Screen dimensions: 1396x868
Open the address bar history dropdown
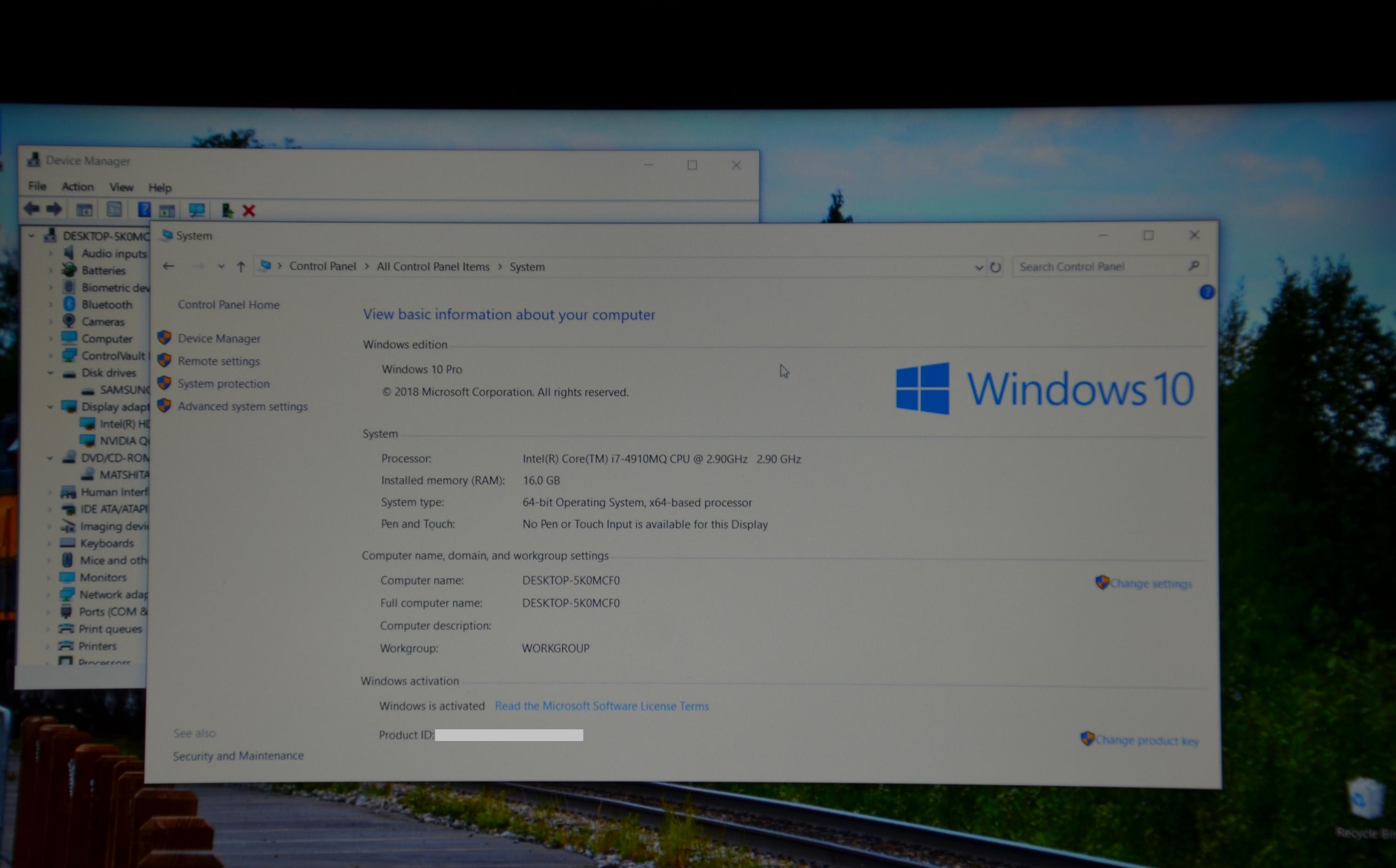(979, 267)
